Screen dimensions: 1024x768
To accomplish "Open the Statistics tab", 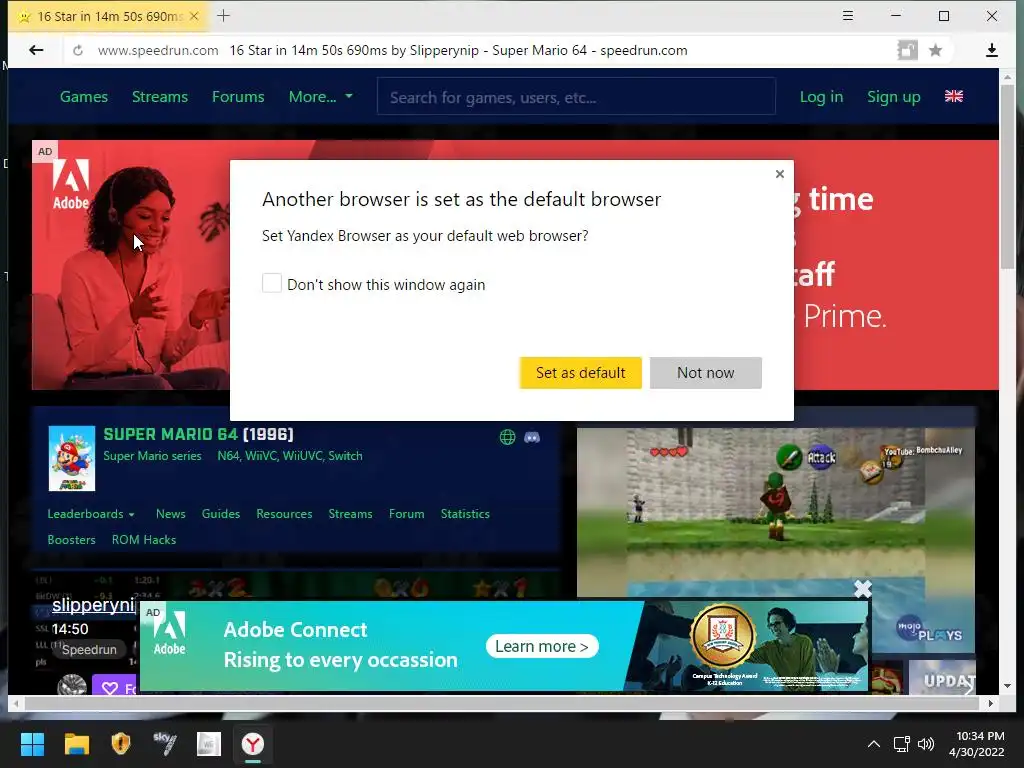I will 465,514.
